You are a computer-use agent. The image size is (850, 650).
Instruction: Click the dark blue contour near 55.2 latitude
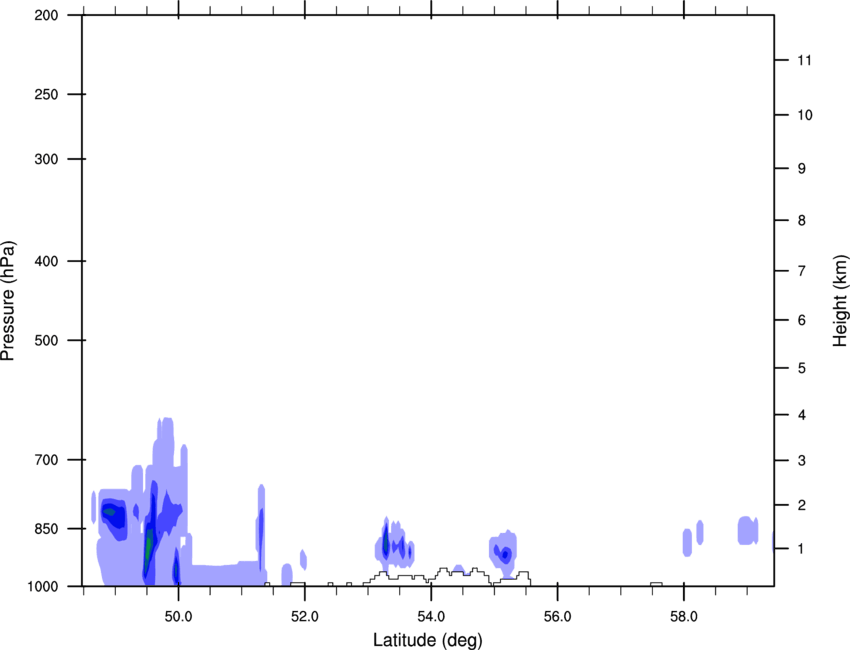505,554
